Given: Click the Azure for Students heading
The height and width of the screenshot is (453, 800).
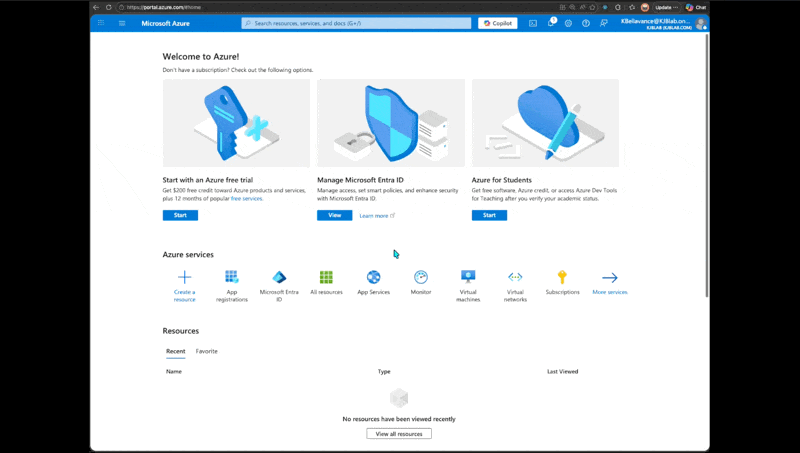Looking at the screenshot, I should tap(502, 180).
